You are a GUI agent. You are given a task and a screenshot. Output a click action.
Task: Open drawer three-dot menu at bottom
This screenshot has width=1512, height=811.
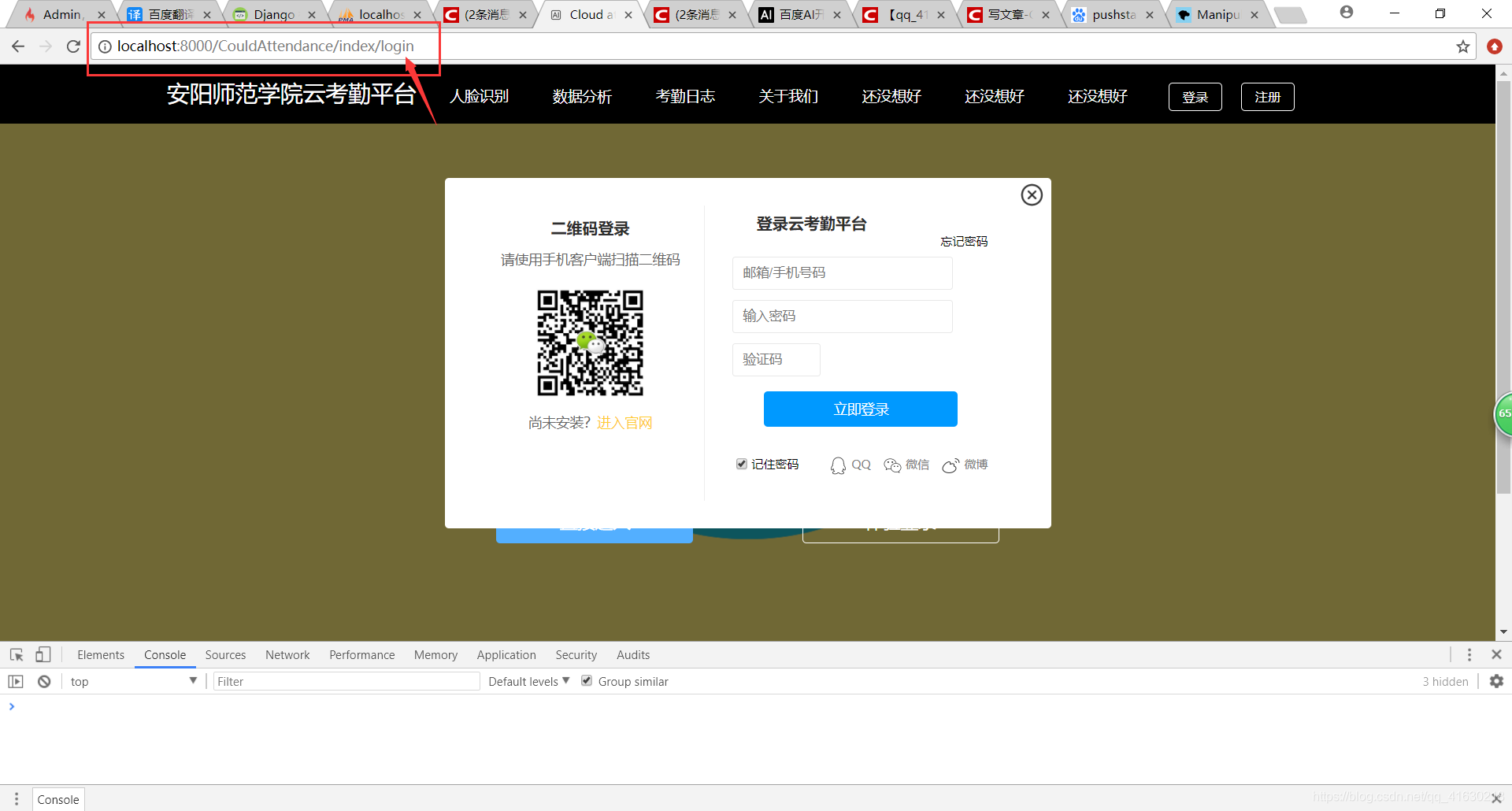click(17, 799)
